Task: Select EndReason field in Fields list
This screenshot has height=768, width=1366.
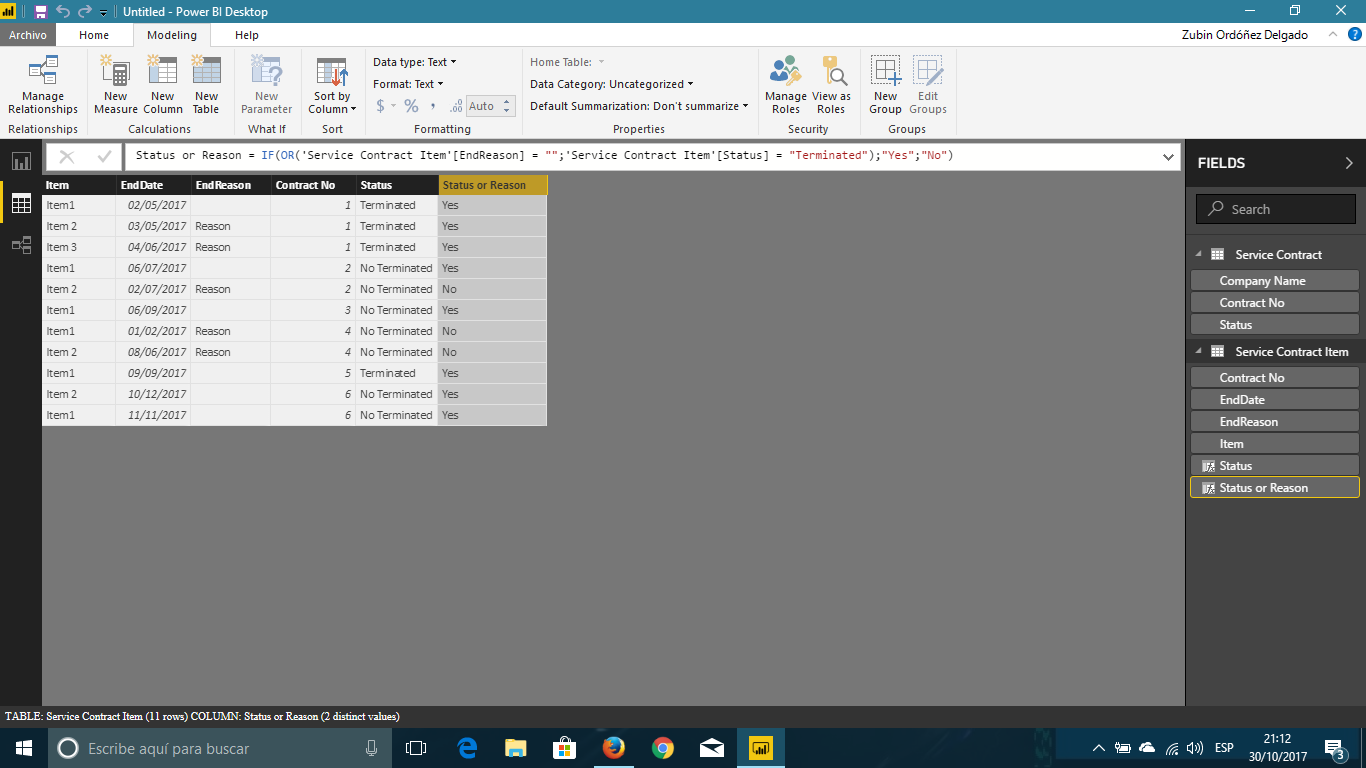Action: tap(1275, 422)
